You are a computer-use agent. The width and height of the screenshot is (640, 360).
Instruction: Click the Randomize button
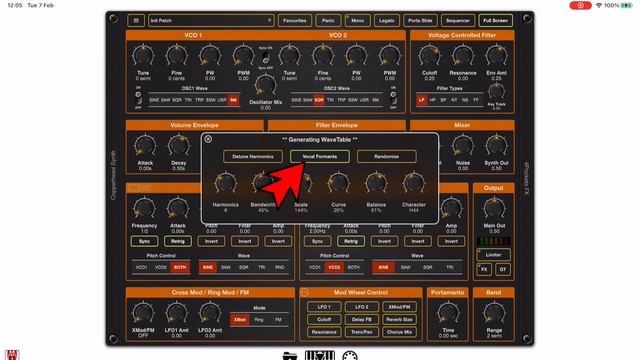coord(387,156)
